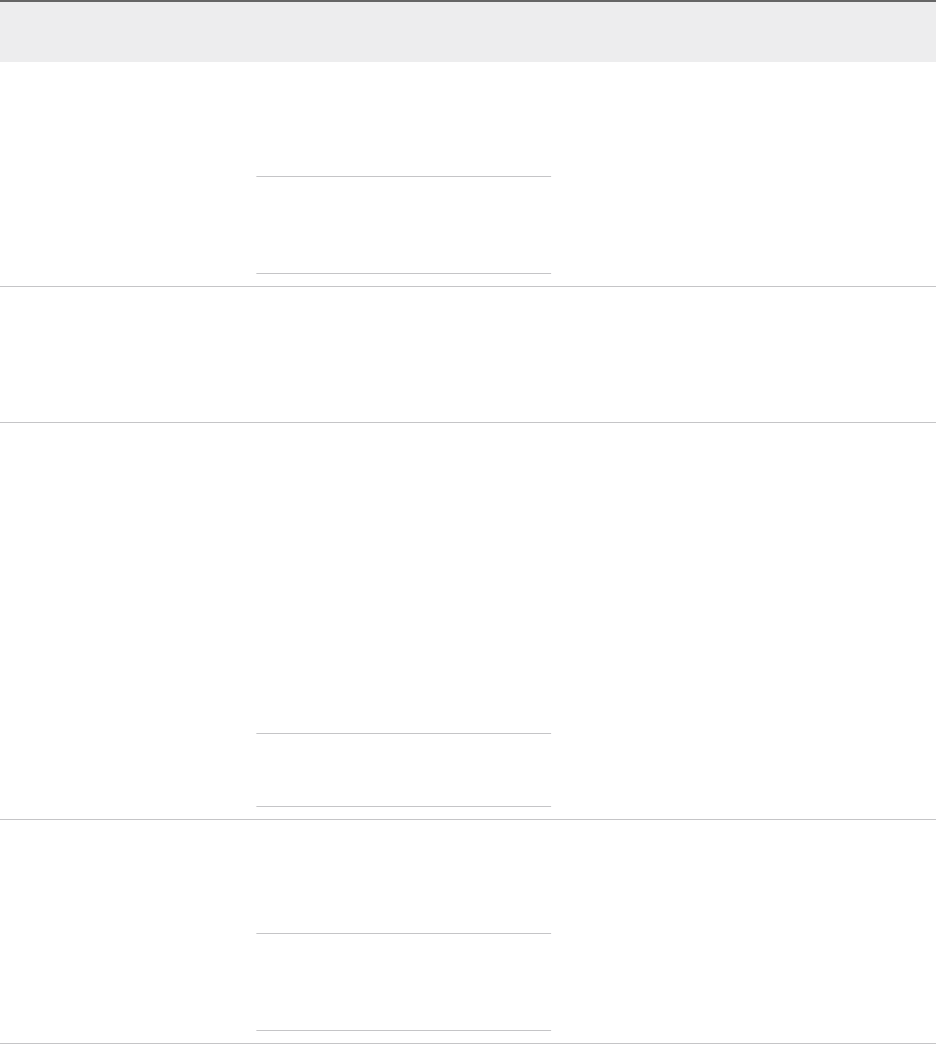
Task: Click the upper middle-column divider in the first row
Action: [403, 177]
